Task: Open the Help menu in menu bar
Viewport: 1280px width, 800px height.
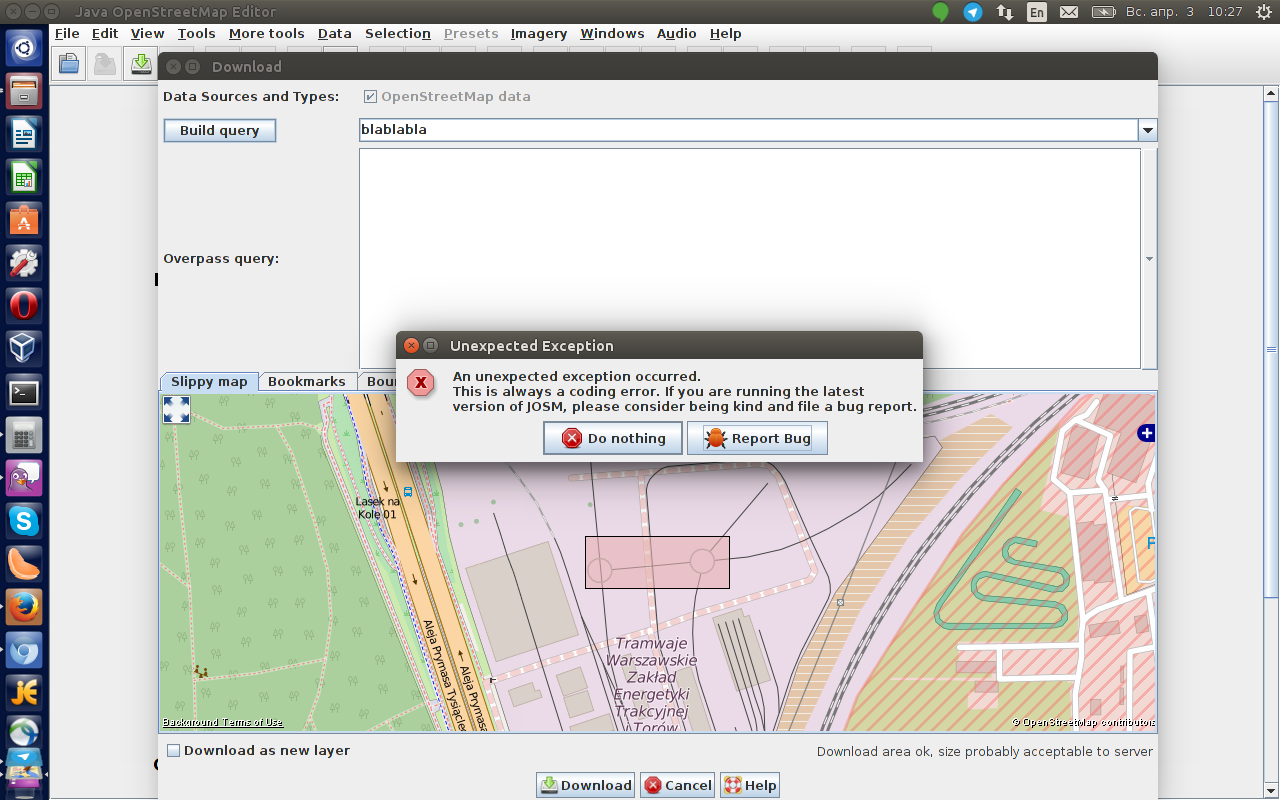Action: click(725, 33)
